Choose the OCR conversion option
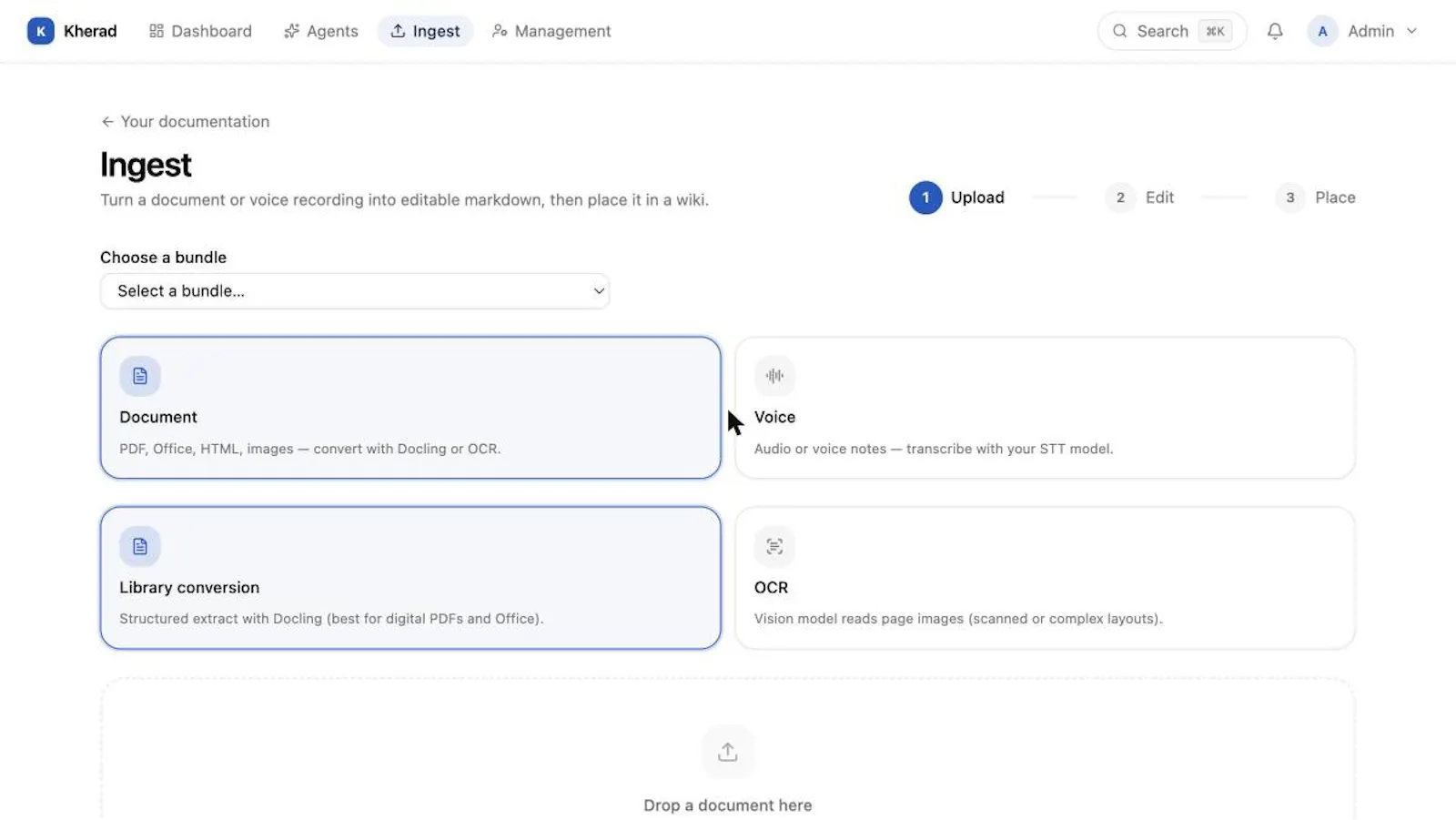Screen dimensions: 1456x820 (1045, 578)
